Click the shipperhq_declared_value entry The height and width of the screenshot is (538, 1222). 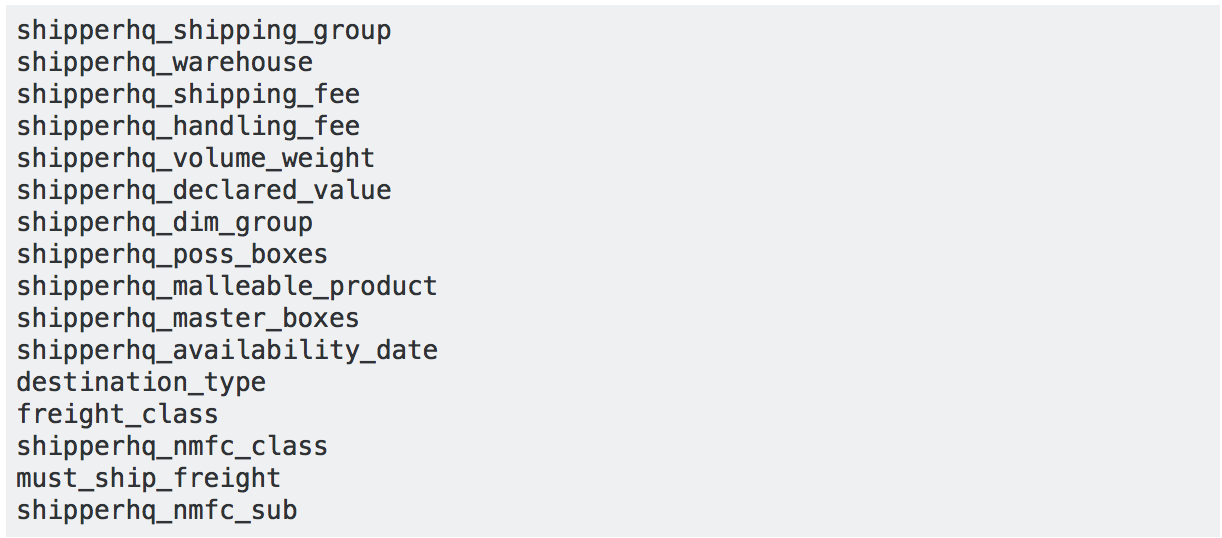(x=204, y=191)
